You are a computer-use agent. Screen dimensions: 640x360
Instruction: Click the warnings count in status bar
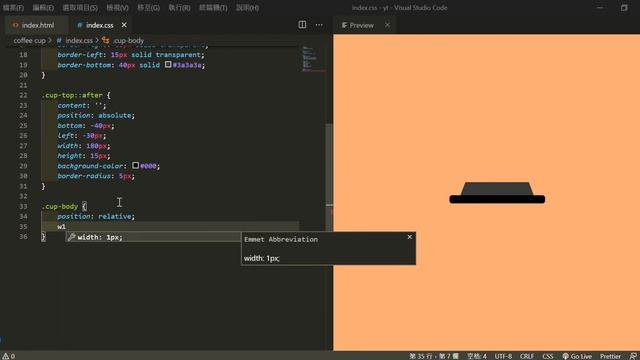click(9, 356)
